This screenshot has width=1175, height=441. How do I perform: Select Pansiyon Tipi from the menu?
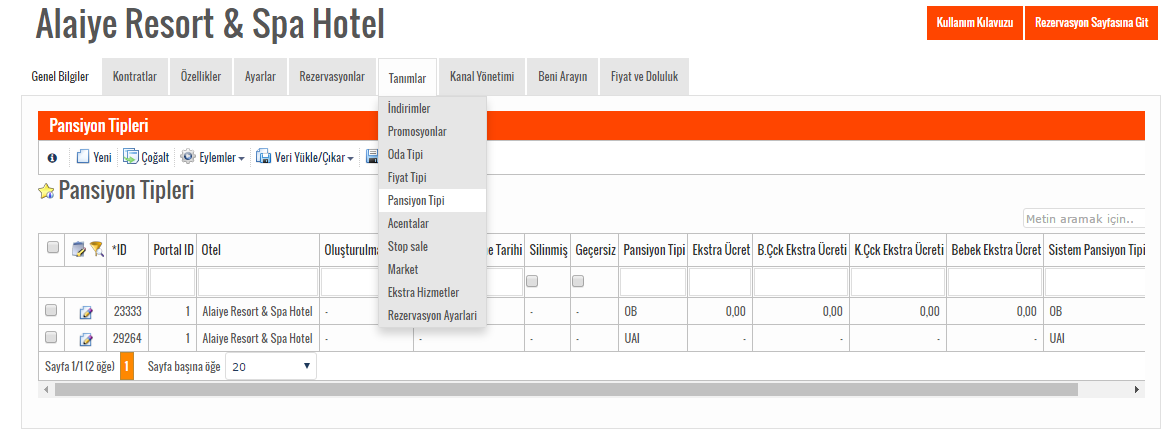[432, 201]
